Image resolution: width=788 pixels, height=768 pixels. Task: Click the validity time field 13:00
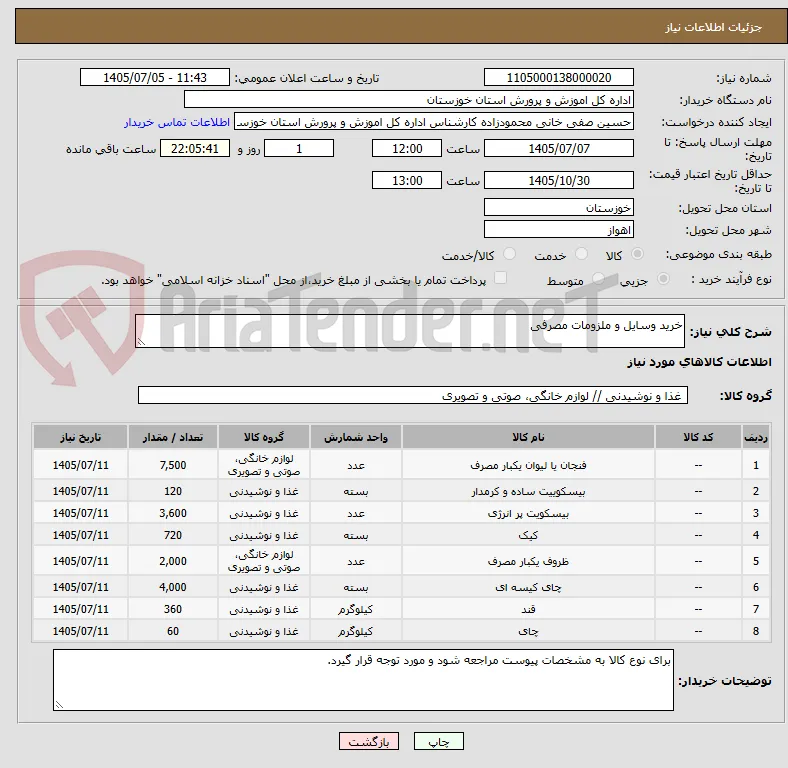pos(407,180)
